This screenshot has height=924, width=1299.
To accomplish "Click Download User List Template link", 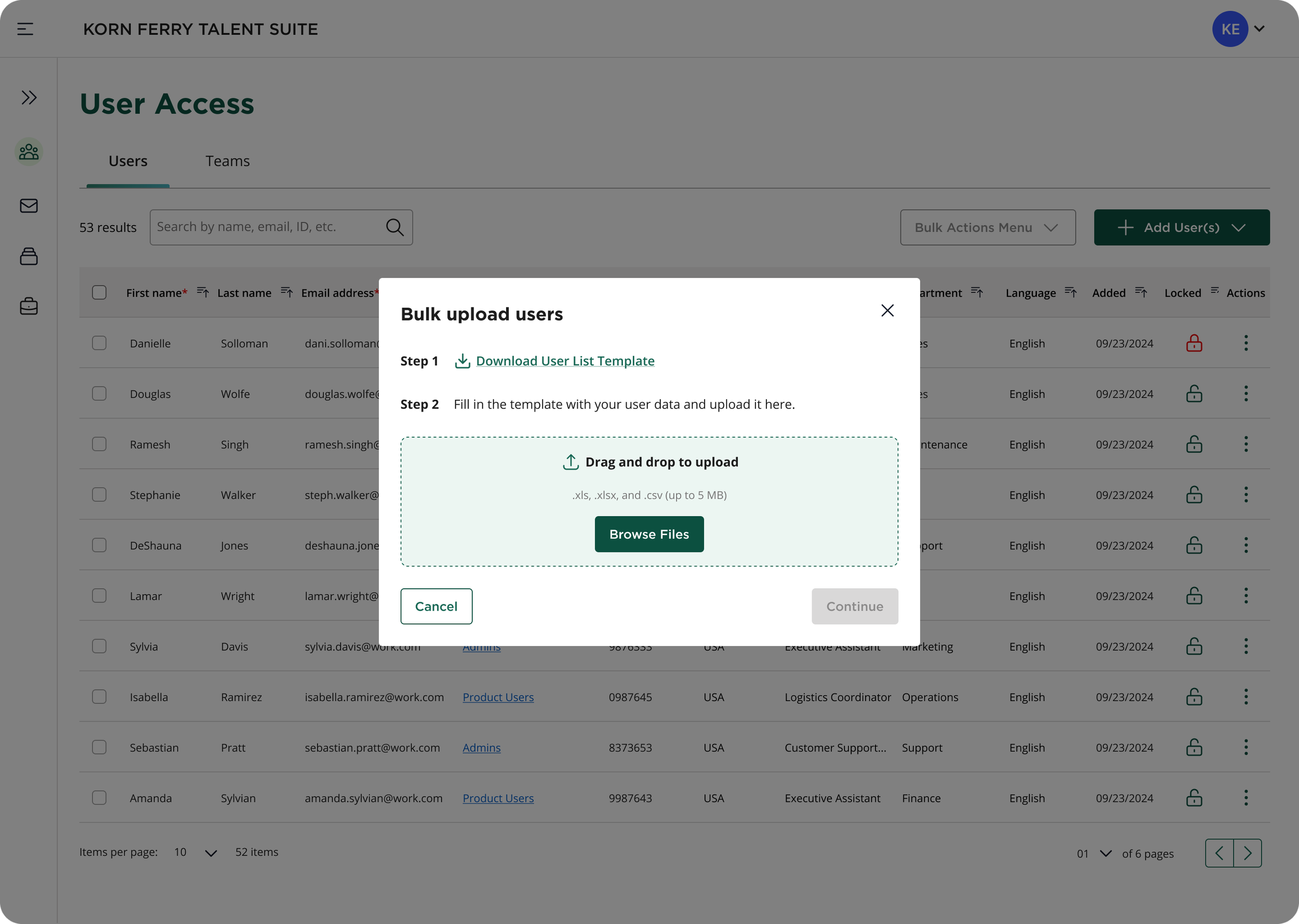I will tap(565, 361).
